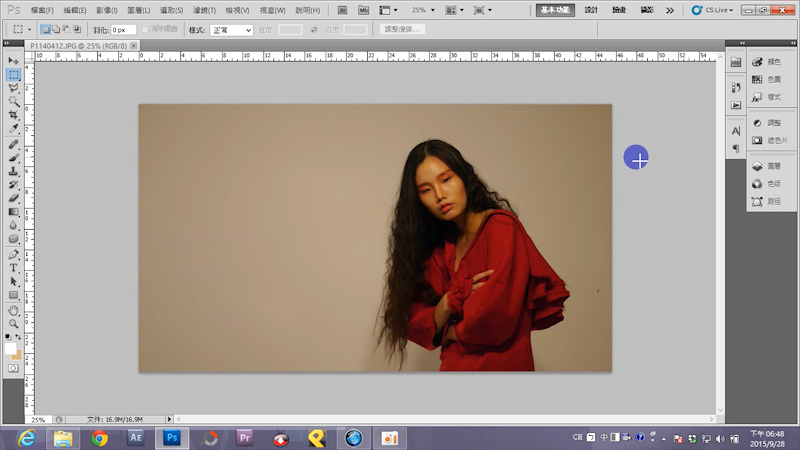
Task: Open the Screen Mode dropdown
Action: pyautogui.click(x=483, y=10)
